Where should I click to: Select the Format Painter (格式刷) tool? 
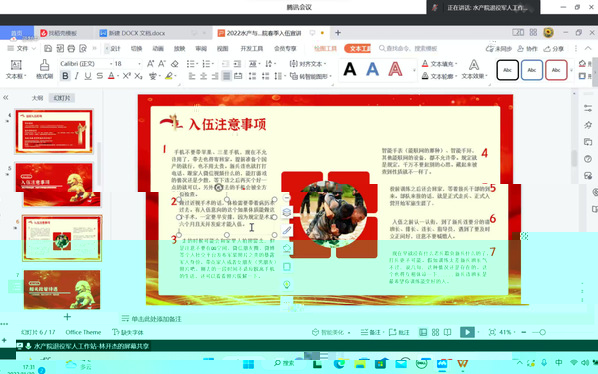click(45, 69)
